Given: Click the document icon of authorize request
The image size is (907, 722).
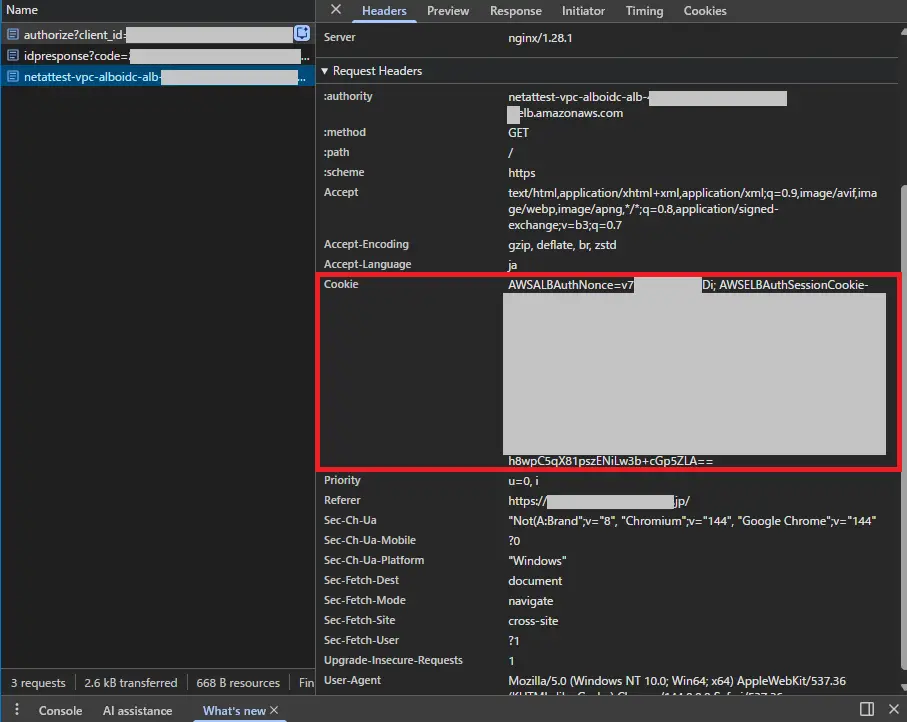Looking at the screenshot, I should (x=13, y=35).
